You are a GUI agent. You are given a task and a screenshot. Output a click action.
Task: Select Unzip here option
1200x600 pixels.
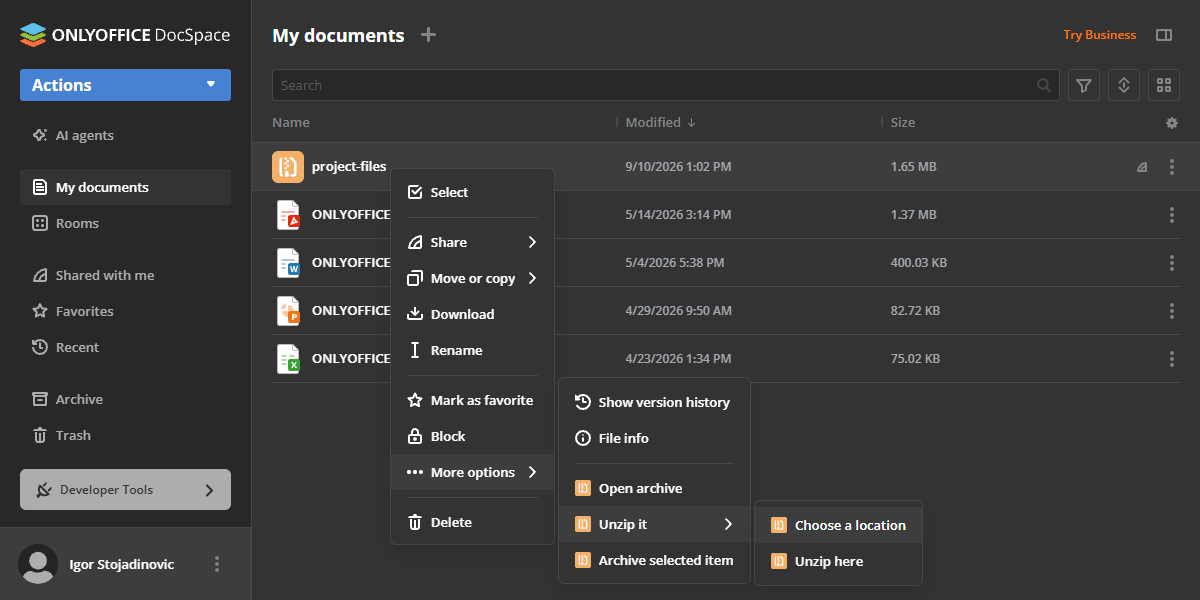(838, 561)
